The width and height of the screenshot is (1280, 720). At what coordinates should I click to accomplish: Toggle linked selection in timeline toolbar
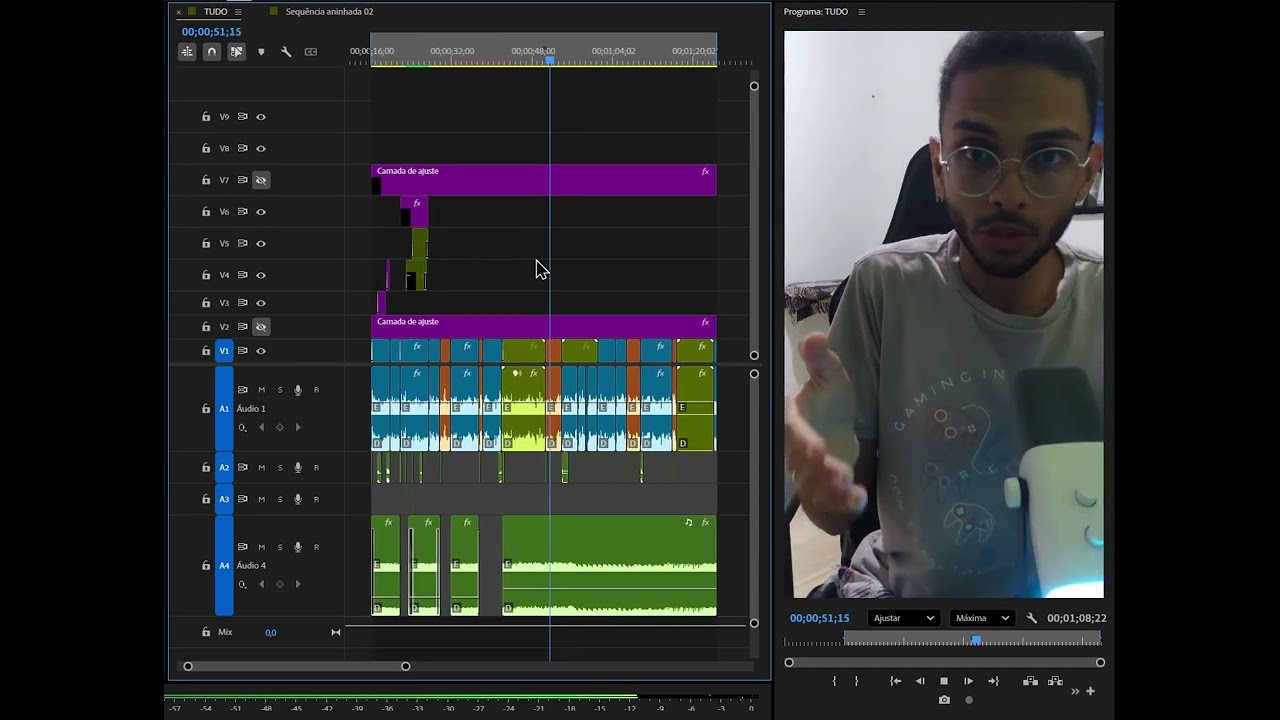click(x=236, y=52)
